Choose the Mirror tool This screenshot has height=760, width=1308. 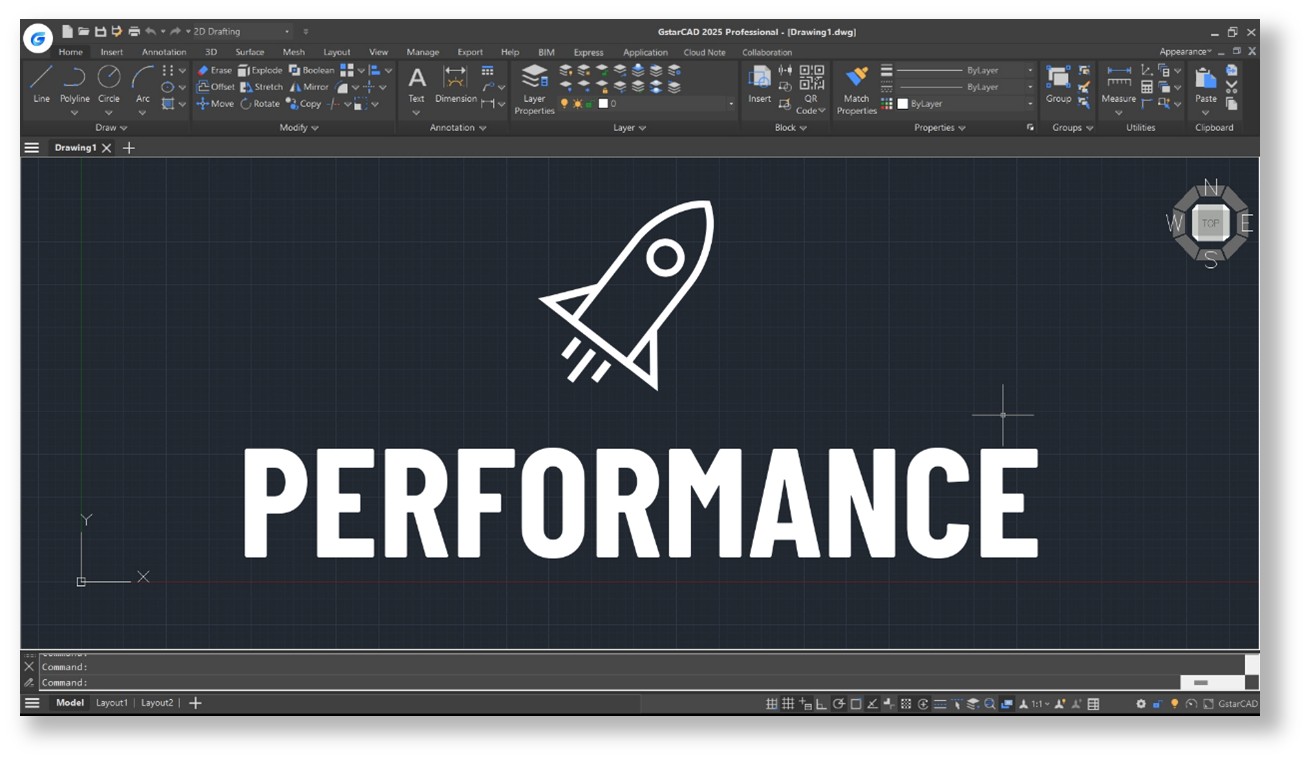click(x=309, y=87)
